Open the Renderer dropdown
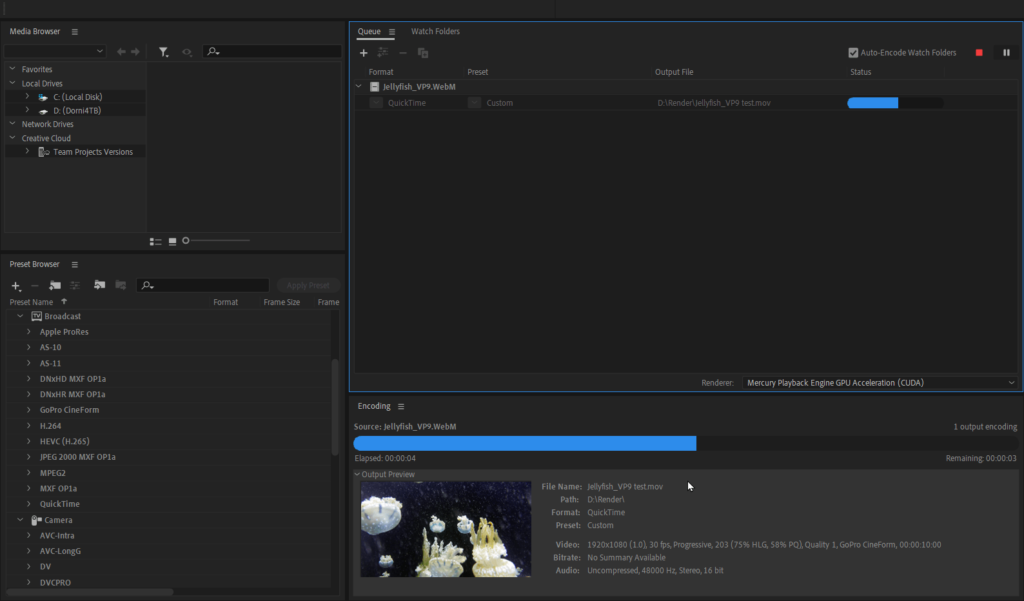1024x601 pixels. [880, 383]
